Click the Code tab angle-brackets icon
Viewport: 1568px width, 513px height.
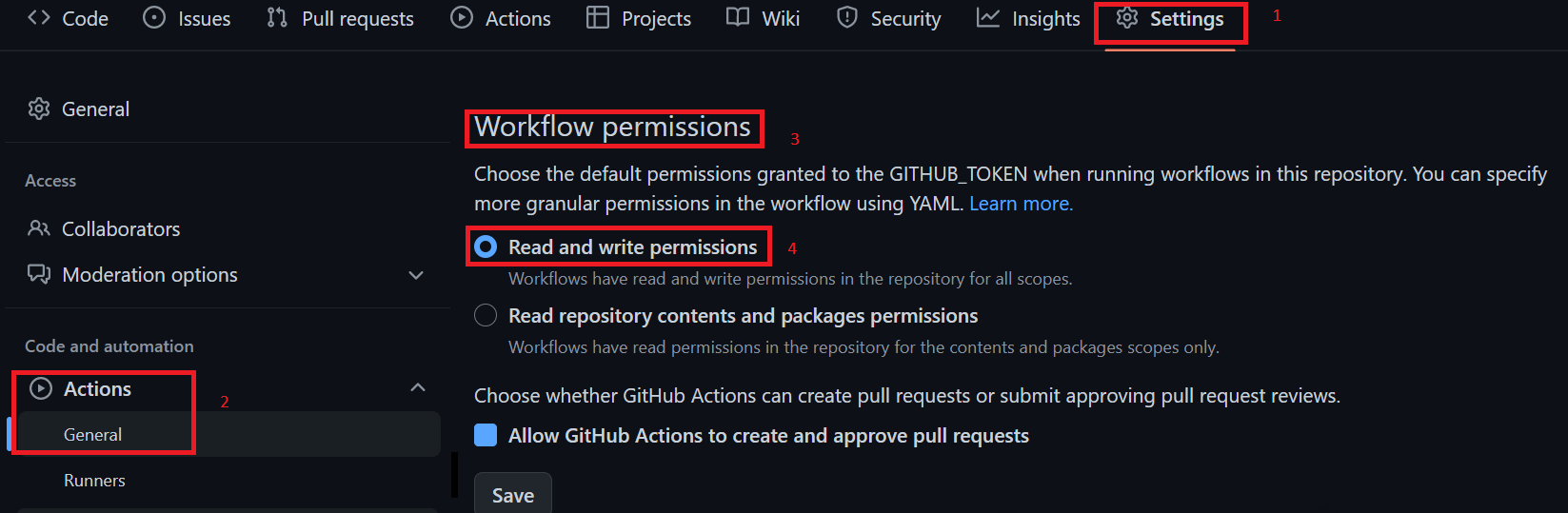point(38,18)
